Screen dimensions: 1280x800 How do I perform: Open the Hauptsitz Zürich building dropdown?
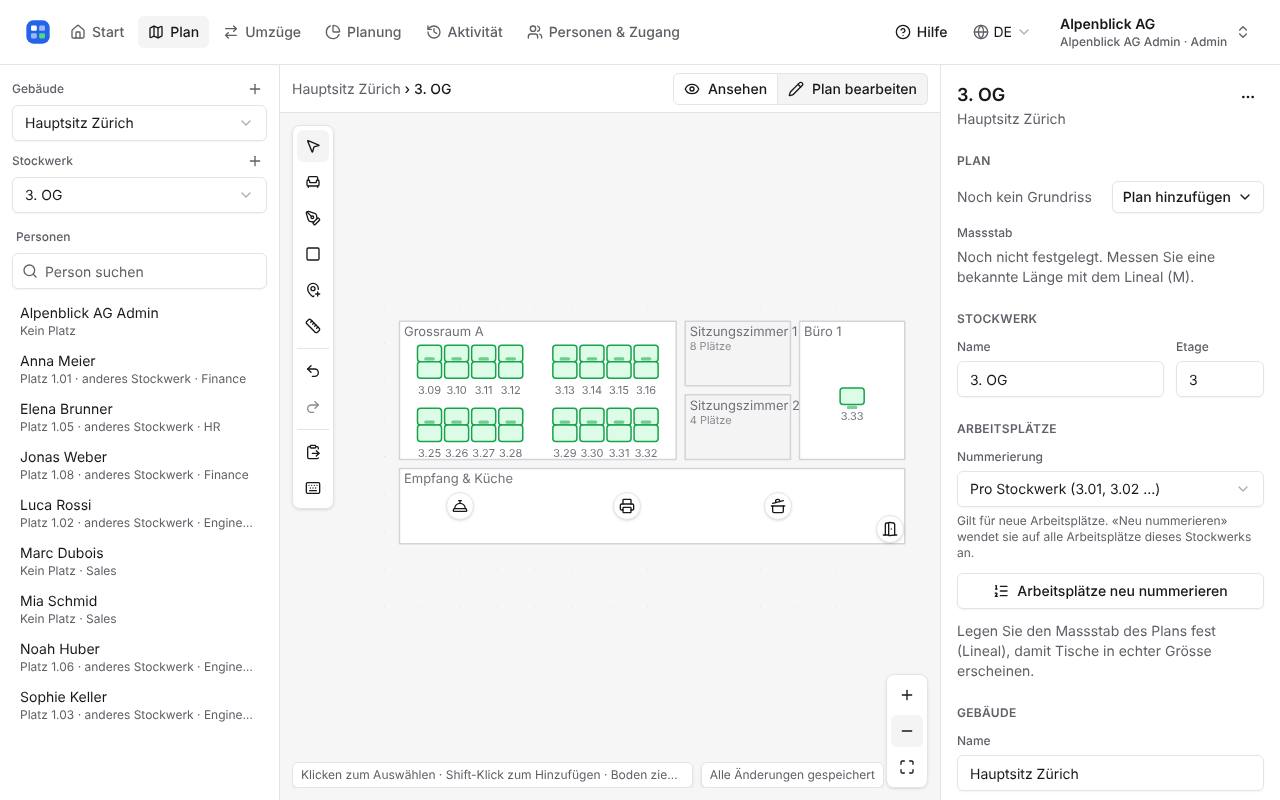(x=139, y=123)
